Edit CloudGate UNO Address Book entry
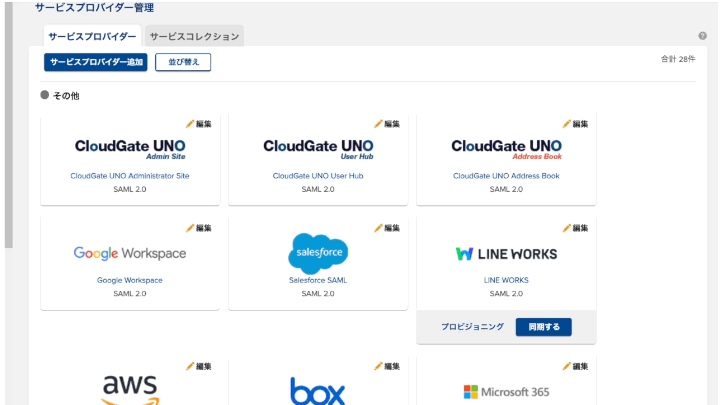 click(x=575, y=124)
